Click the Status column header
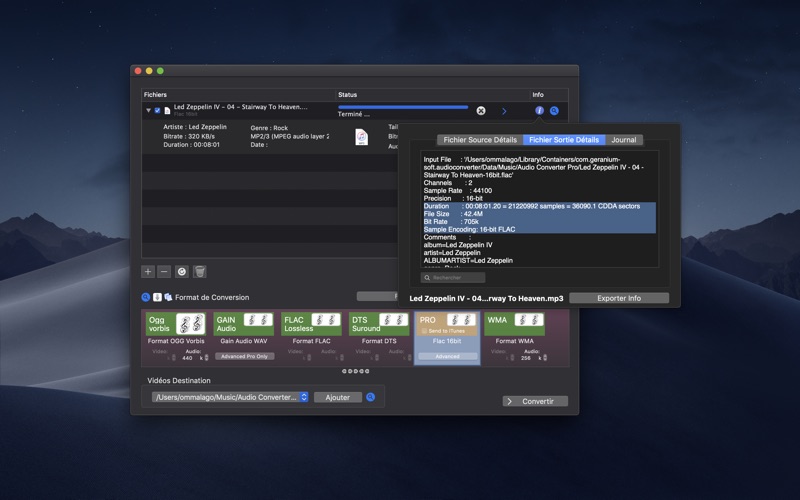The image size is (800, 500). 432,94
